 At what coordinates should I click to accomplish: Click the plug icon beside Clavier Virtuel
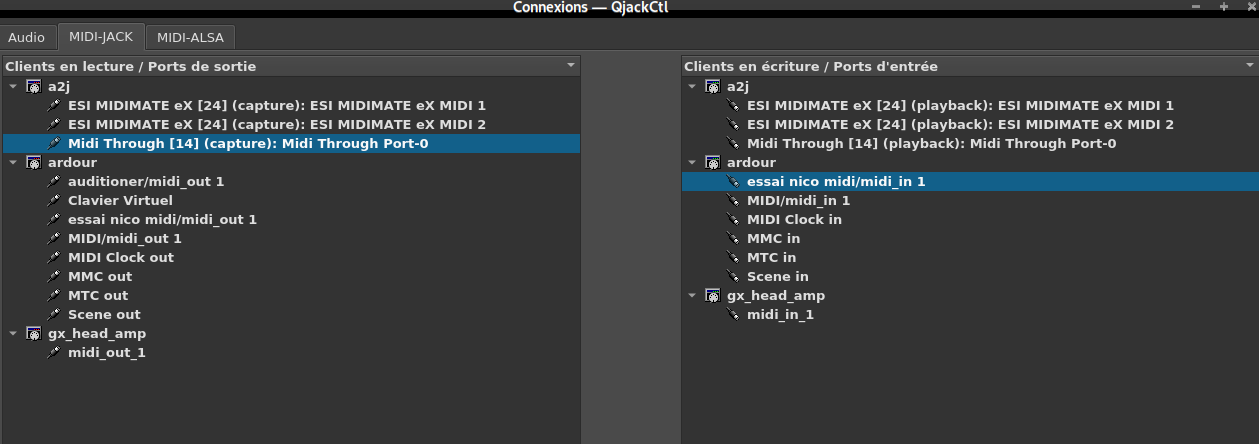click(x=55, y=201)
